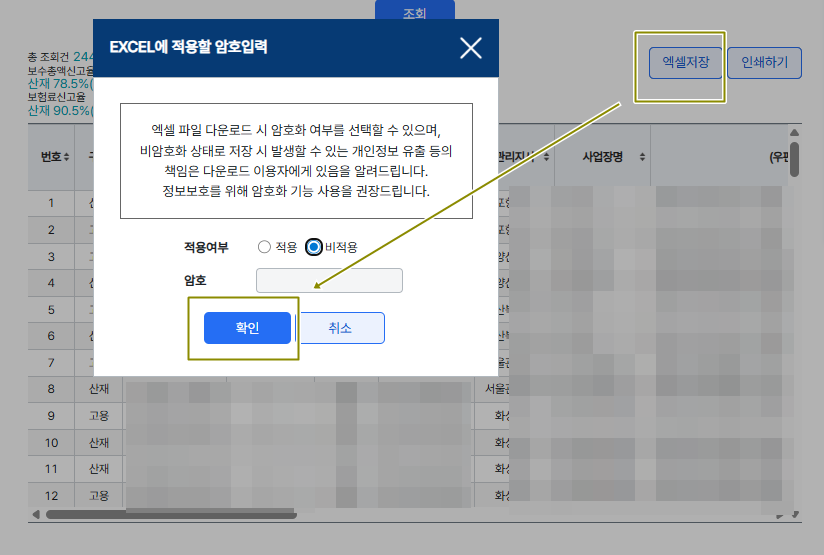824x555 pixels.
Task: Select row number 9 cell
Action: click(51, 416)
